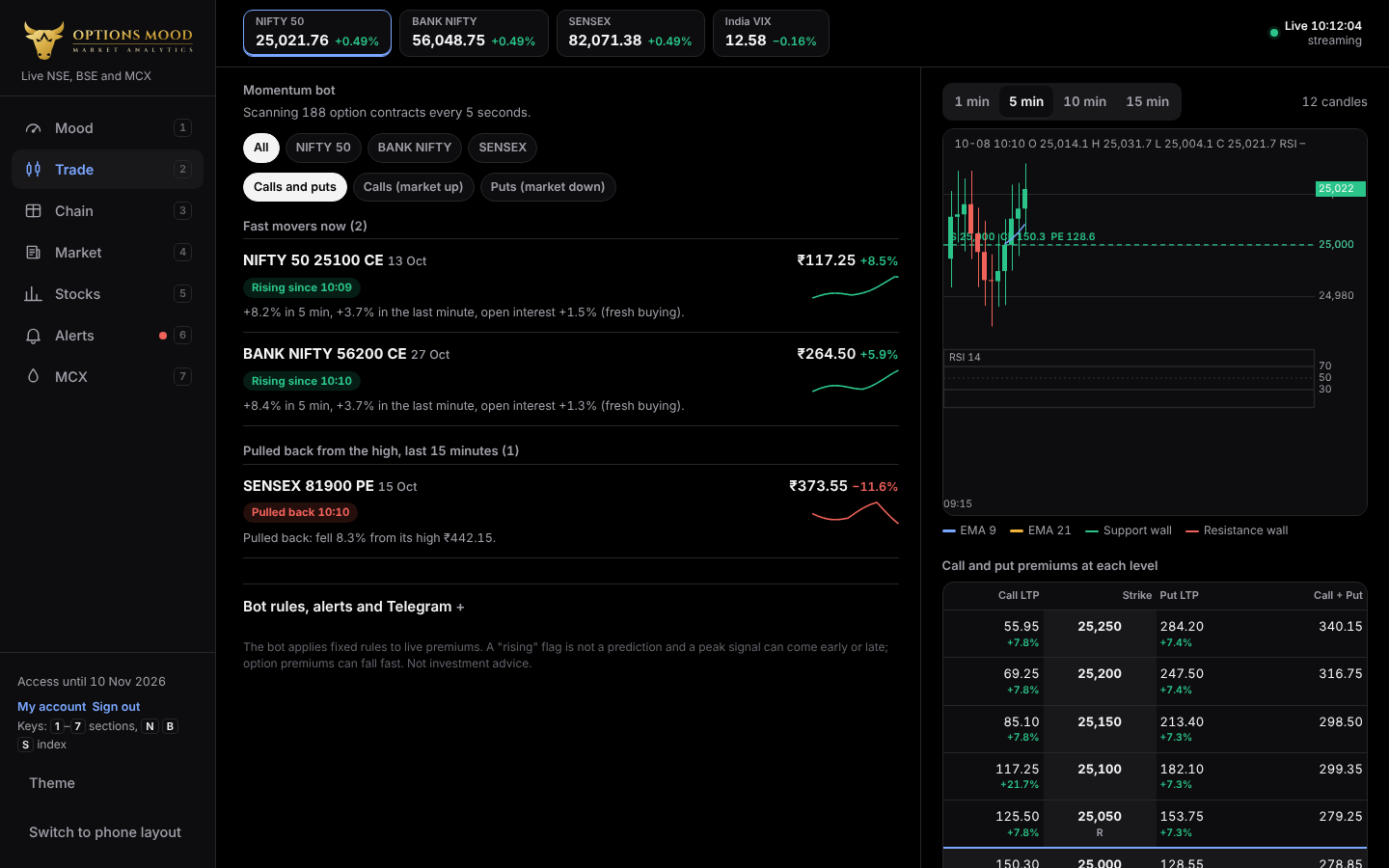Switch chart to 1 min
This screenshot has width=1389, height=868.
click(971, 101)
